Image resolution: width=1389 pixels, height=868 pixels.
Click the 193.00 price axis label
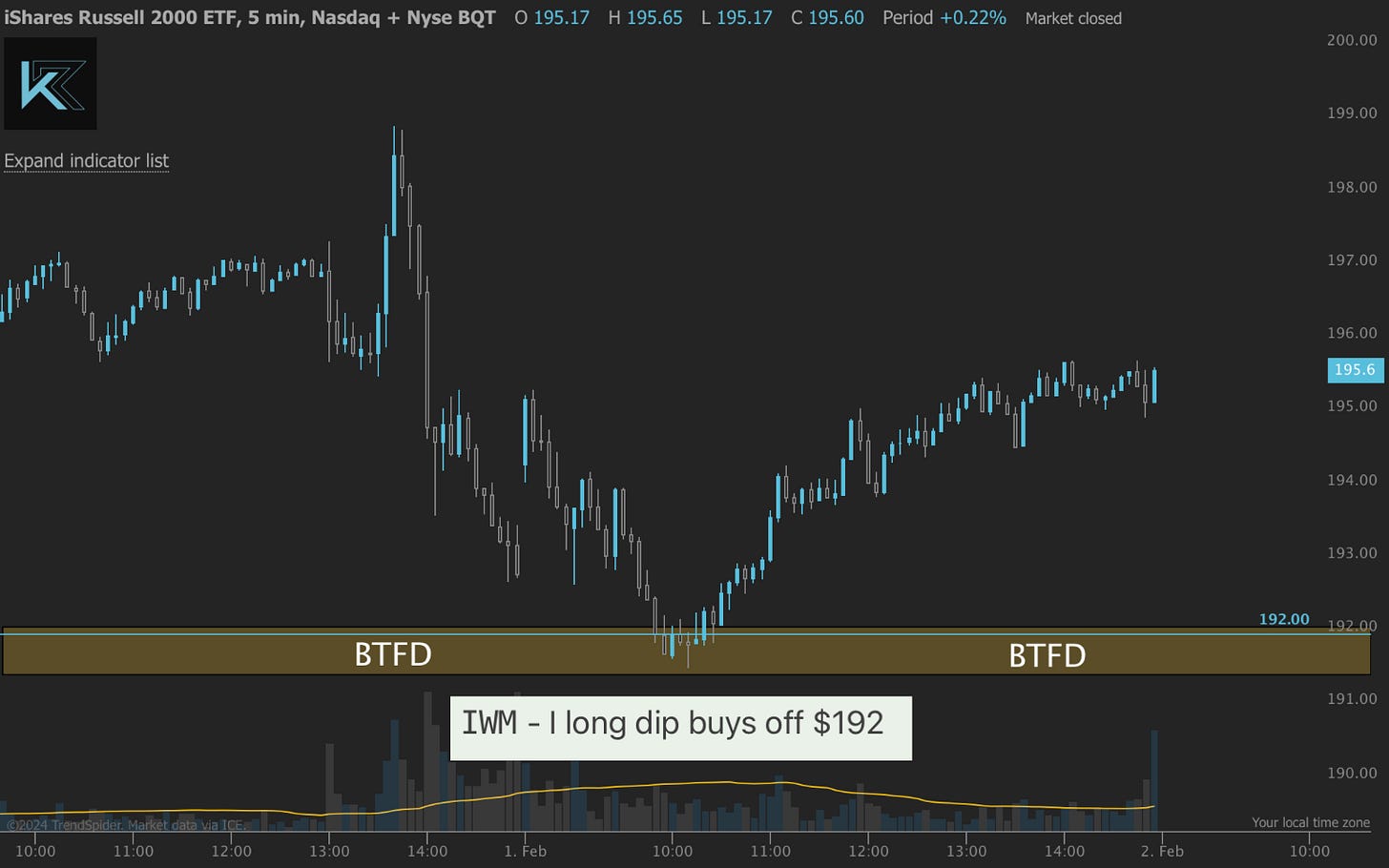pos(1352,552)
